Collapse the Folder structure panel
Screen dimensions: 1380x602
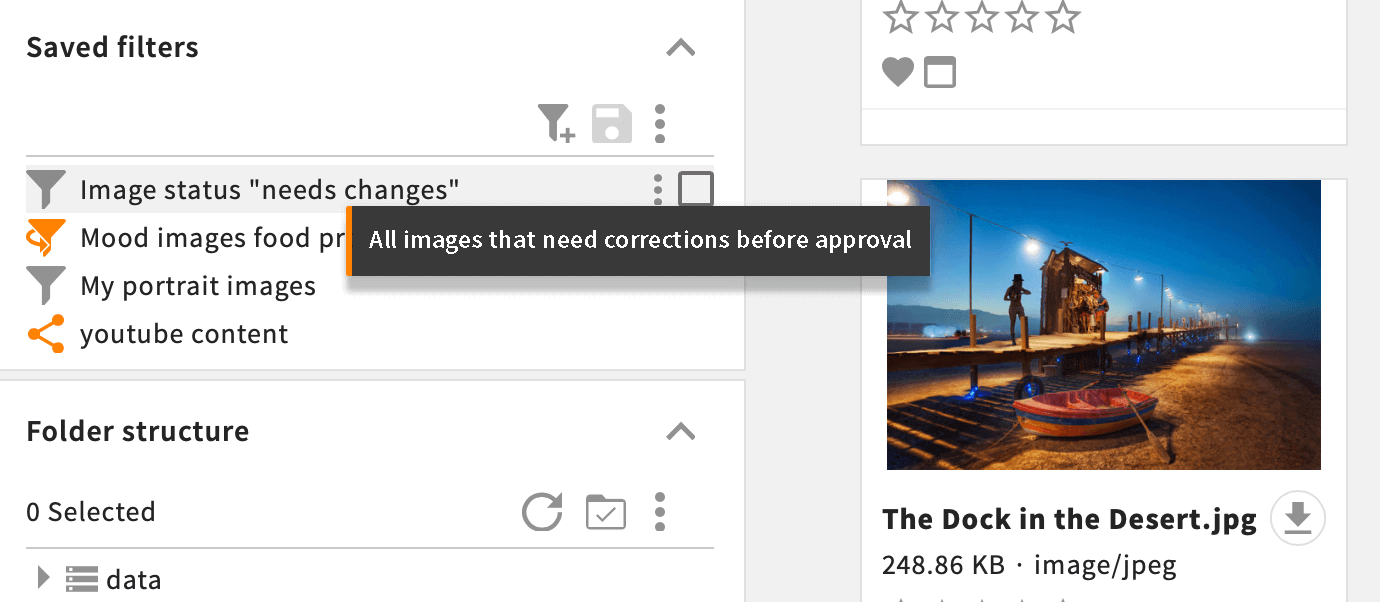[681, 431]
